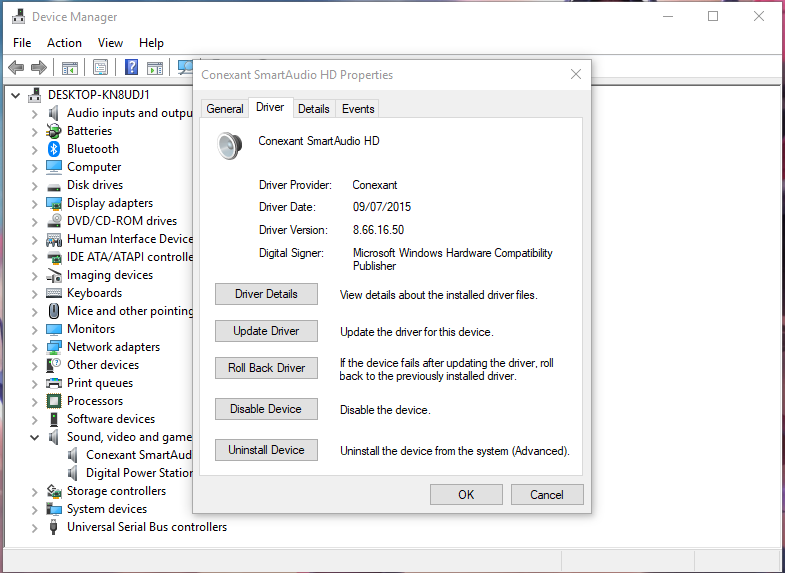The height and width of the screenshot is (573, 785).
Task: Click the Display adapters category icon
Action: (54, 203)
